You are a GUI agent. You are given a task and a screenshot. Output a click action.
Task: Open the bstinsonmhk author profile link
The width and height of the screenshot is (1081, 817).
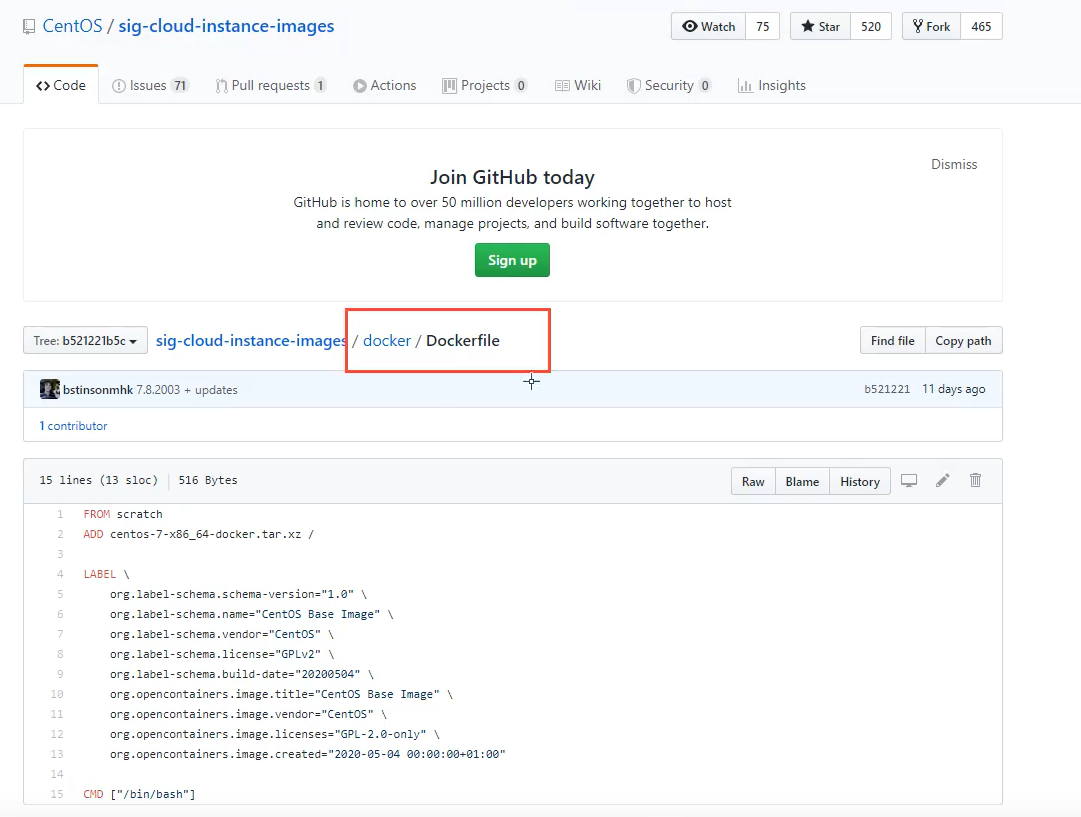98,390
